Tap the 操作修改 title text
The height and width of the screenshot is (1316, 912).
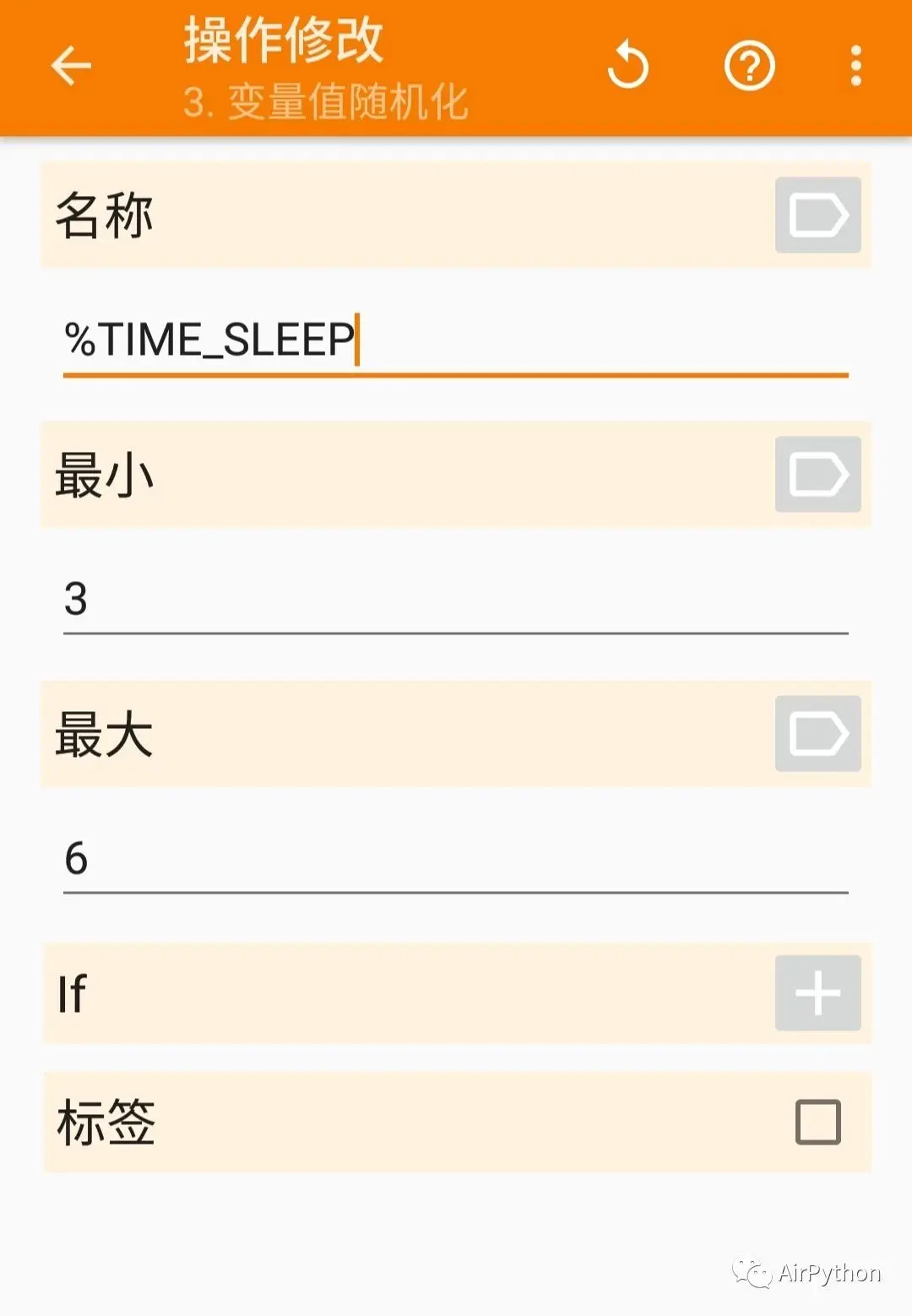click(284, 40)
